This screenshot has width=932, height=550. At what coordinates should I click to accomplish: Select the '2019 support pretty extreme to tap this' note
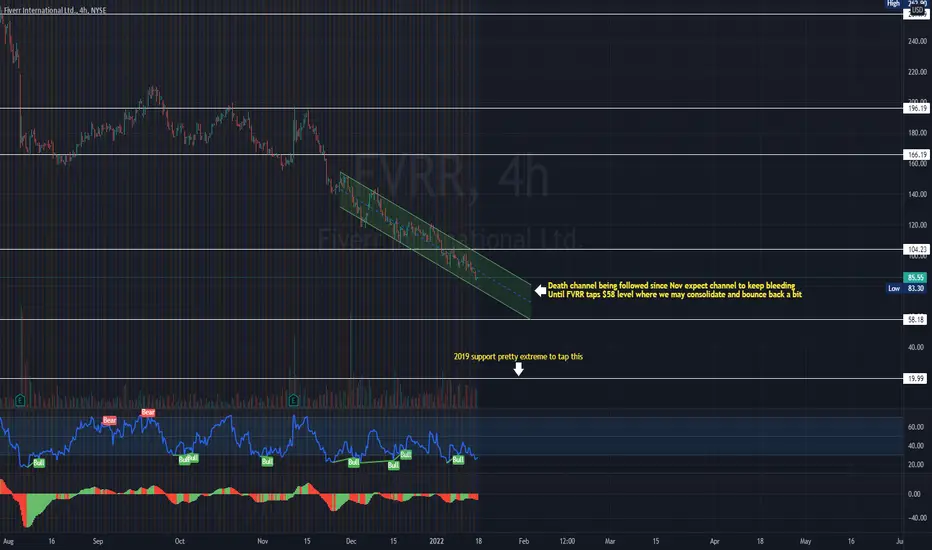click(518, 357)
